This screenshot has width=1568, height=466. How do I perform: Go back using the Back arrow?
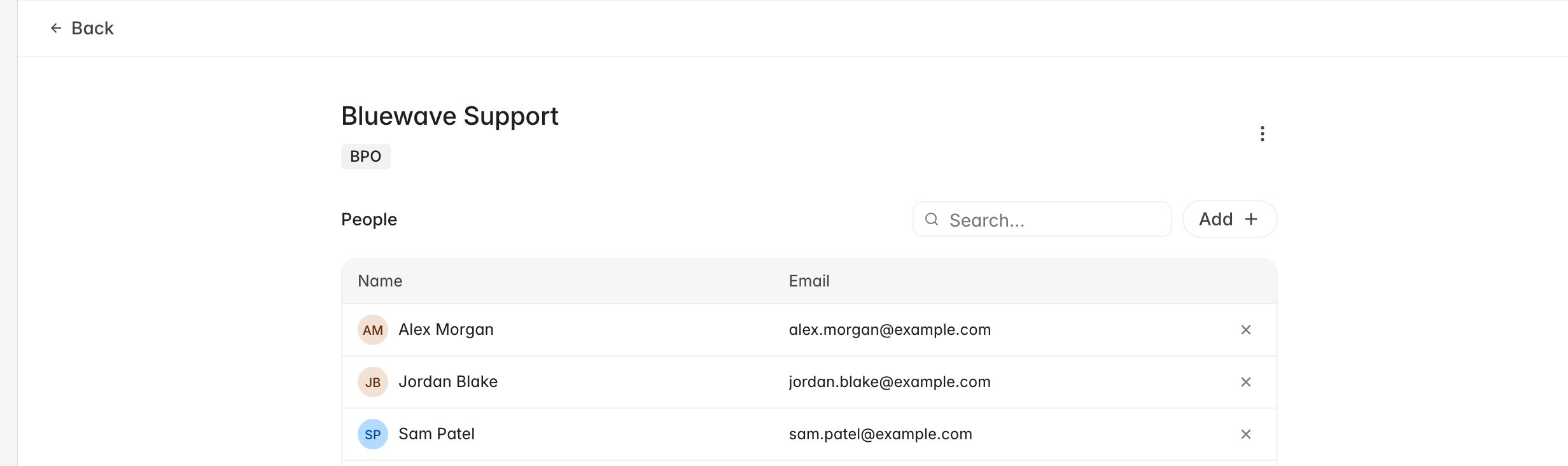coord(56,28)
